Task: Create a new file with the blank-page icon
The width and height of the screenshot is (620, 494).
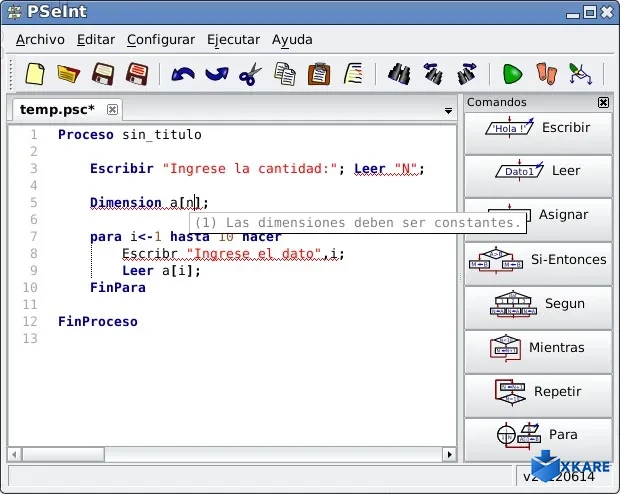Action: 35,74
